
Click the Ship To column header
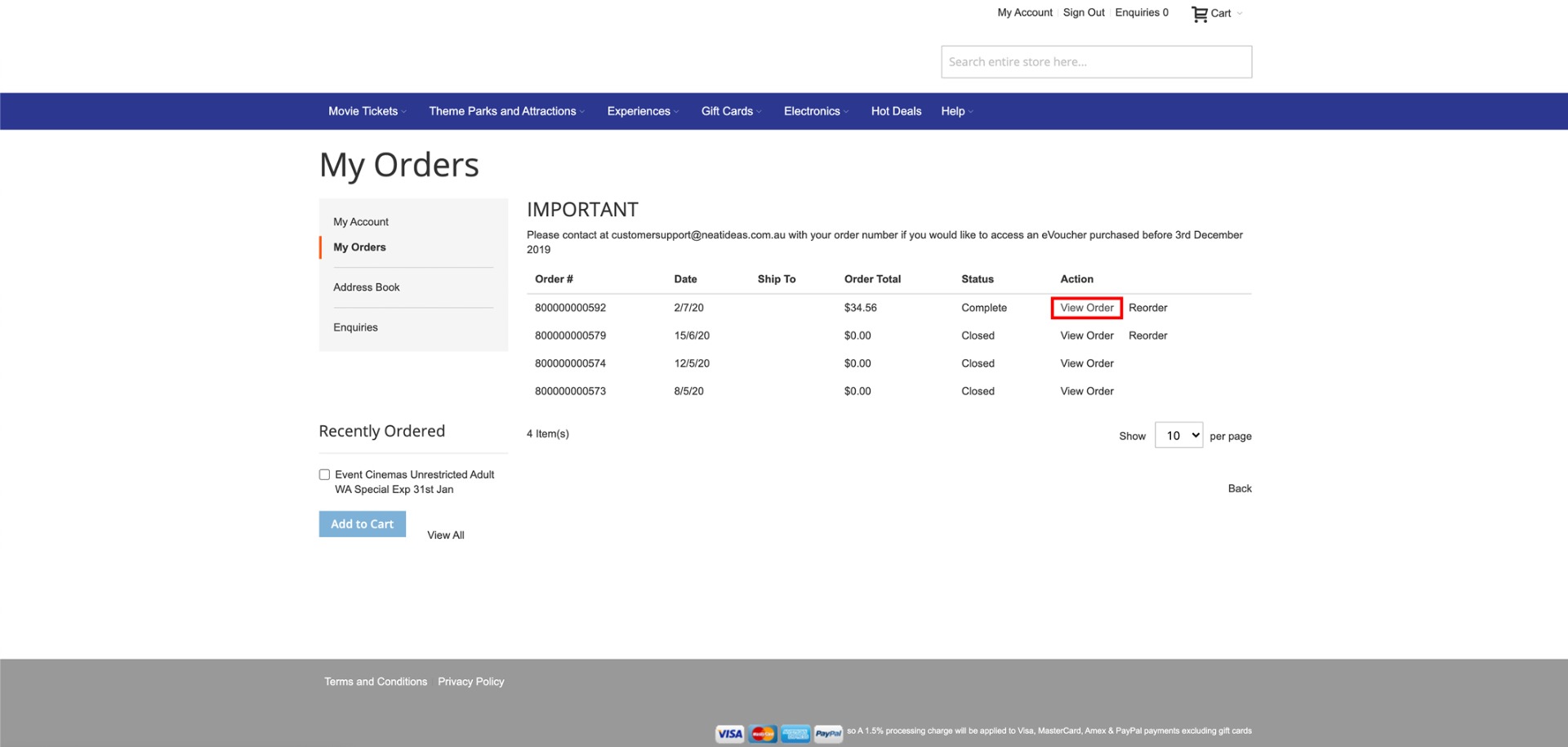coord(777,279)
